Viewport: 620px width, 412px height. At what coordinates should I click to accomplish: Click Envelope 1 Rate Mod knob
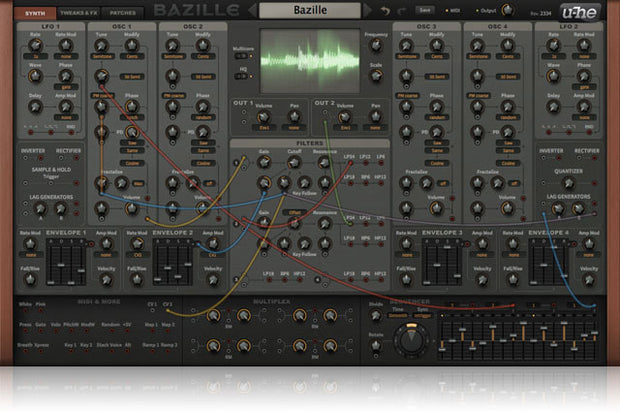click(30, 244)
